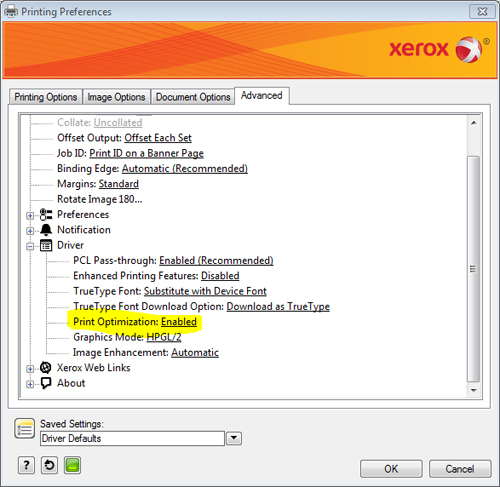Select the About tree label

(x=71, y=383)
